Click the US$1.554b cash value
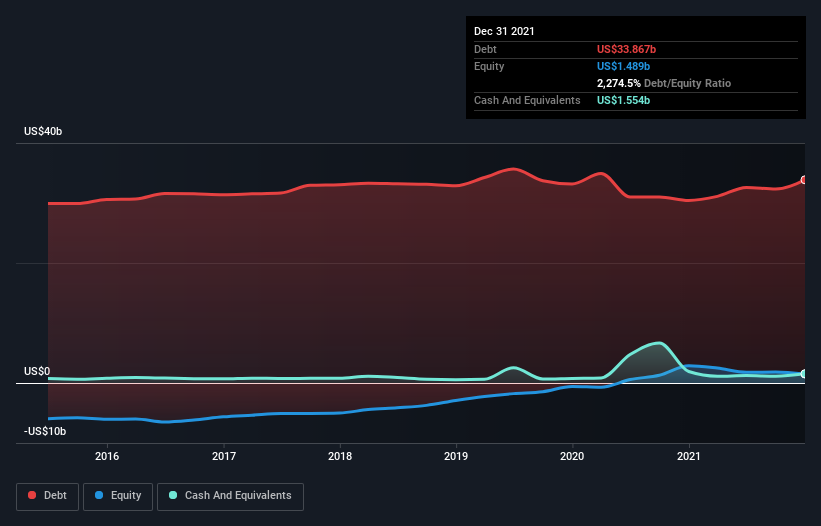821x526 pixels. [623, 100]
